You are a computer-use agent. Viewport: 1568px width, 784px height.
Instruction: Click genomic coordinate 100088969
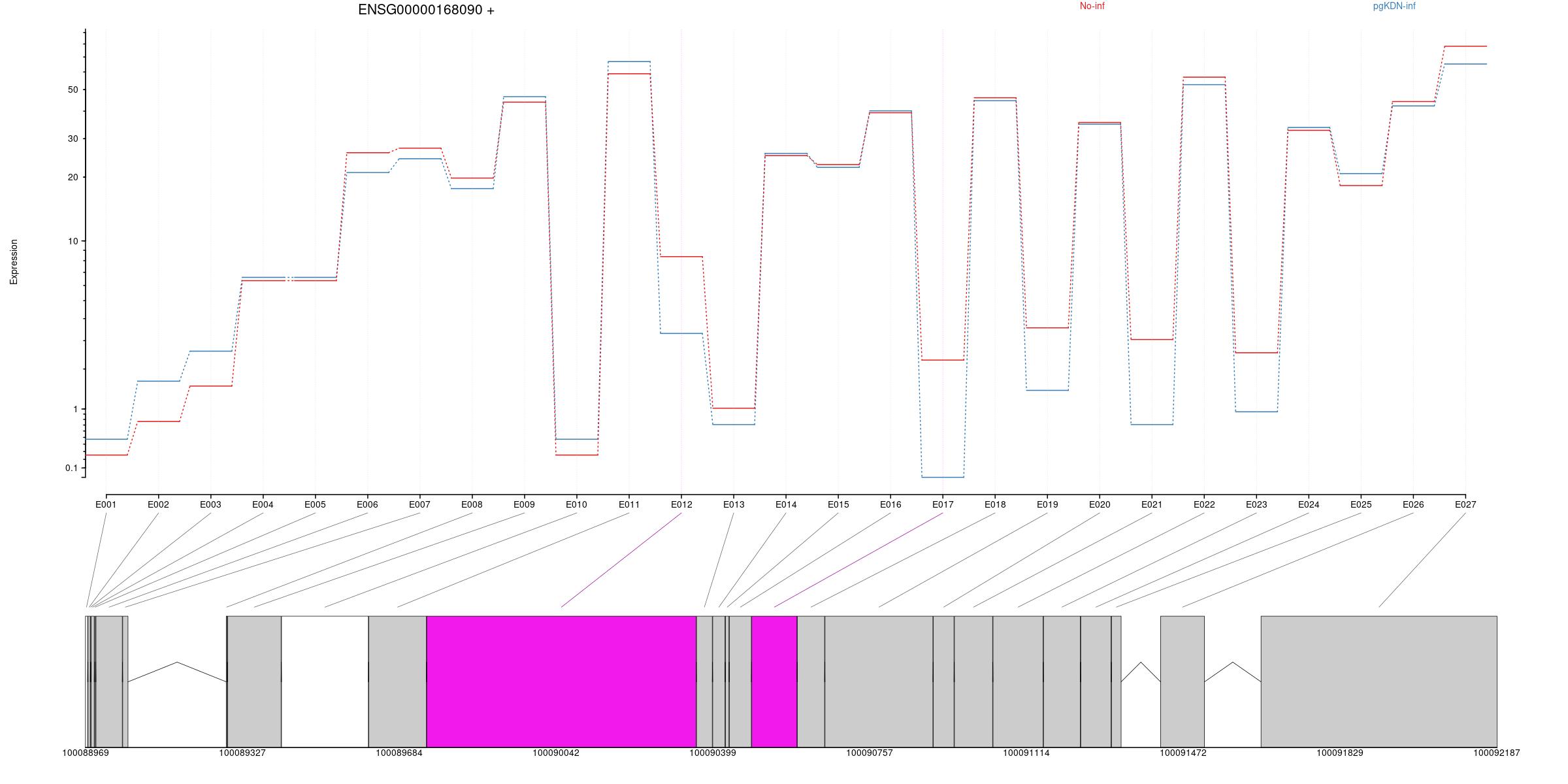click(86, 753)
